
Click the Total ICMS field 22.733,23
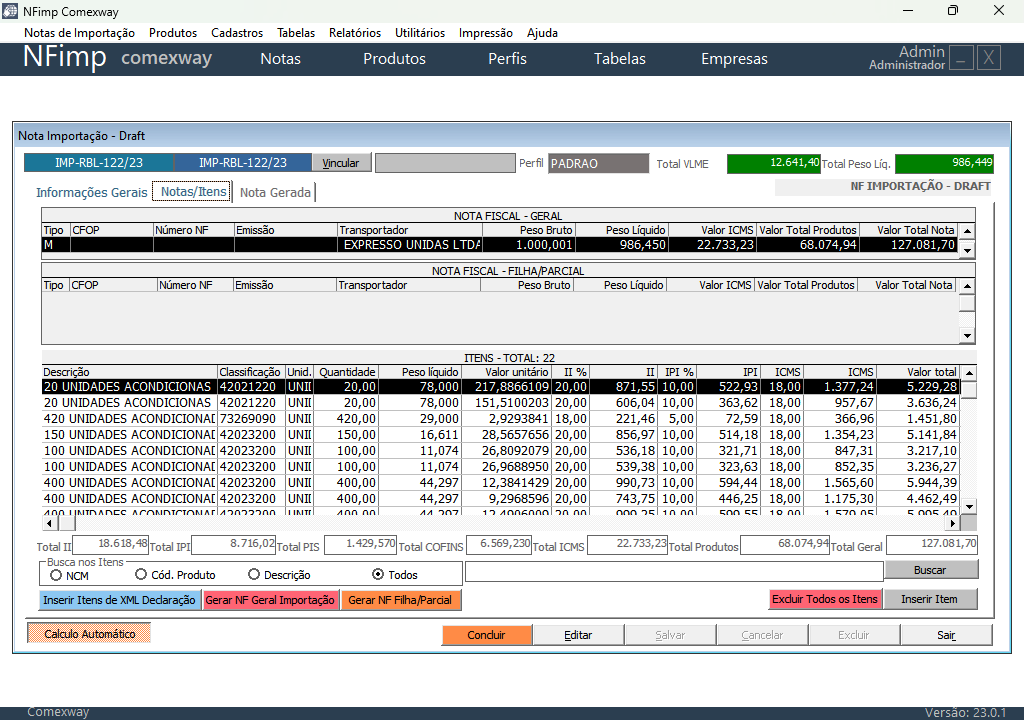click(x=628, y=544)
